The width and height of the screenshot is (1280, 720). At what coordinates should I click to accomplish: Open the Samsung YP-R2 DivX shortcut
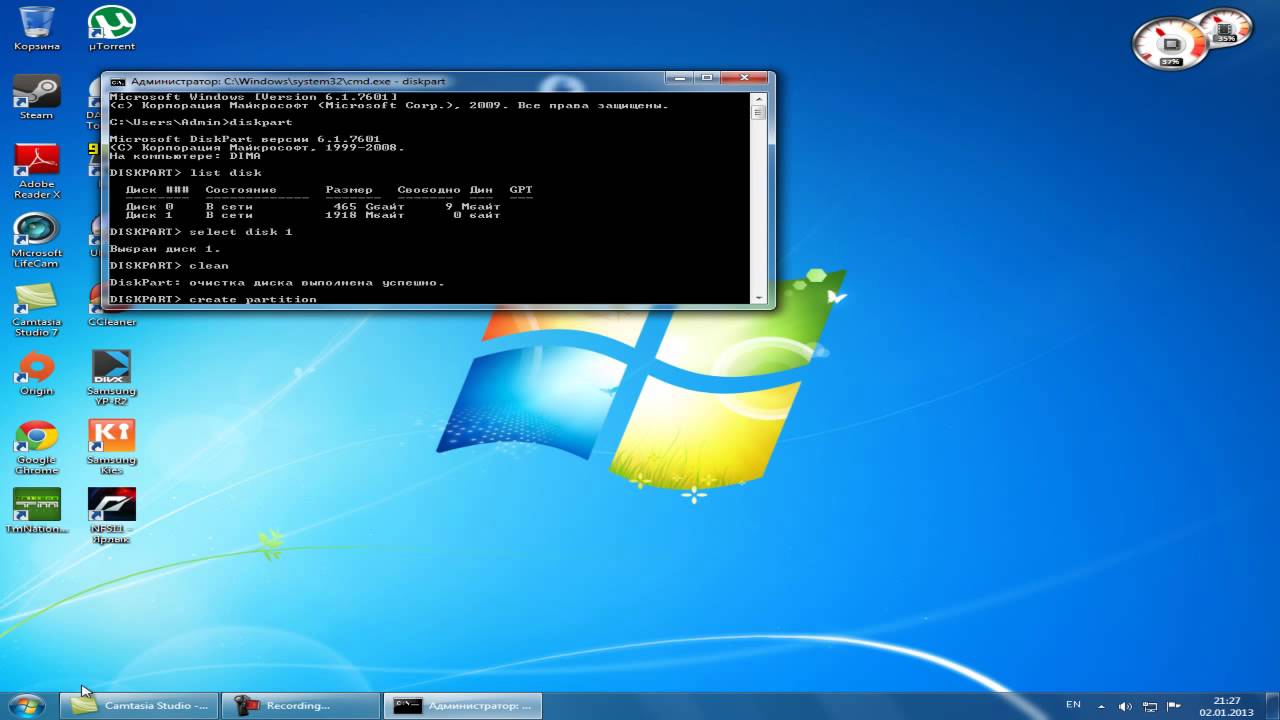112,378
